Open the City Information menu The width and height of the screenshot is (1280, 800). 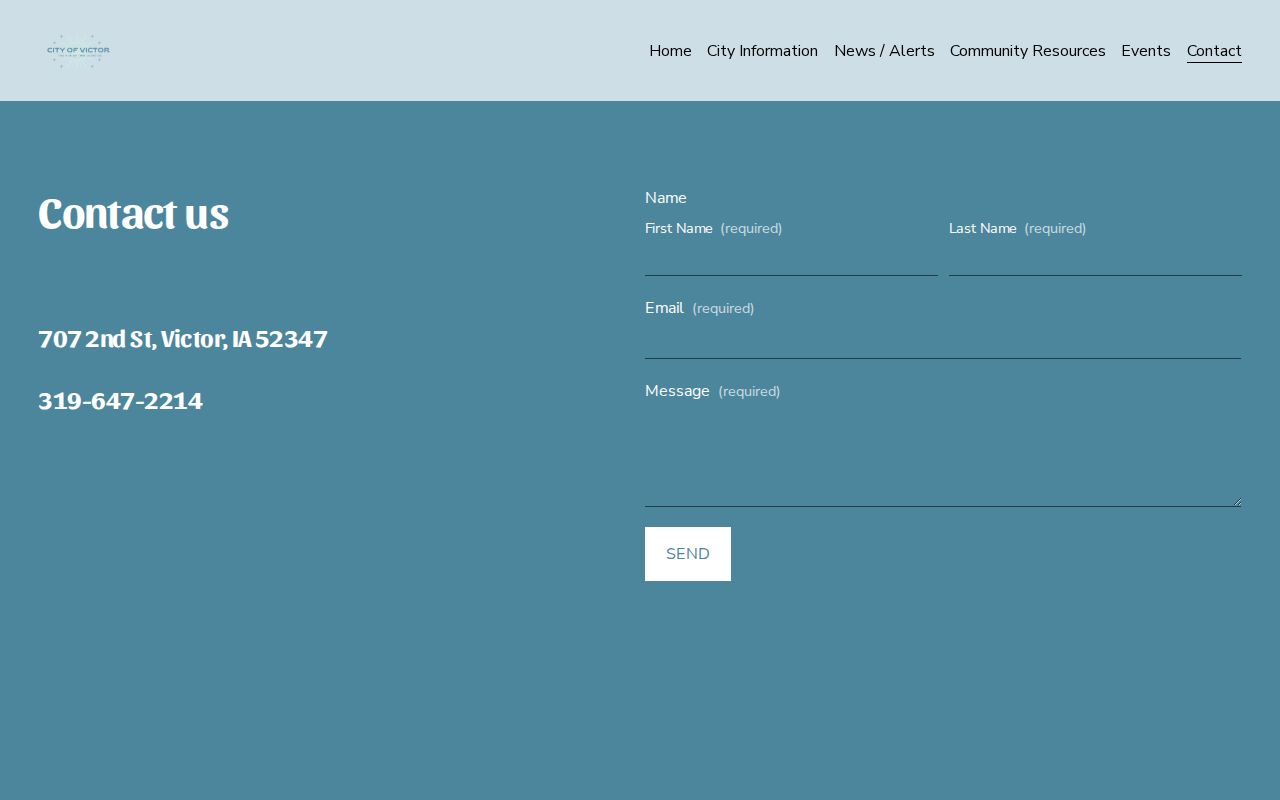coord(762,51)
